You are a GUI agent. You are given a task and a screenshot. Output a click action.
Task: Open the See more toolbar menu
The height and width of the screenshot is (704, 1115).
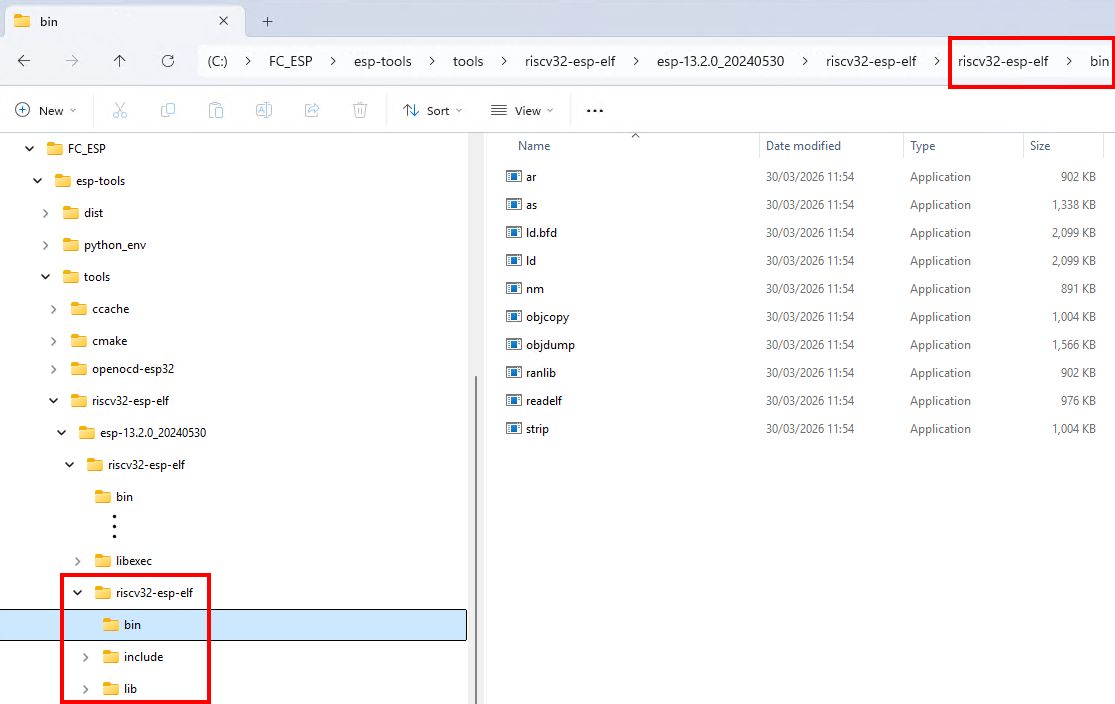pyautogui.click(x=594, y=110)
